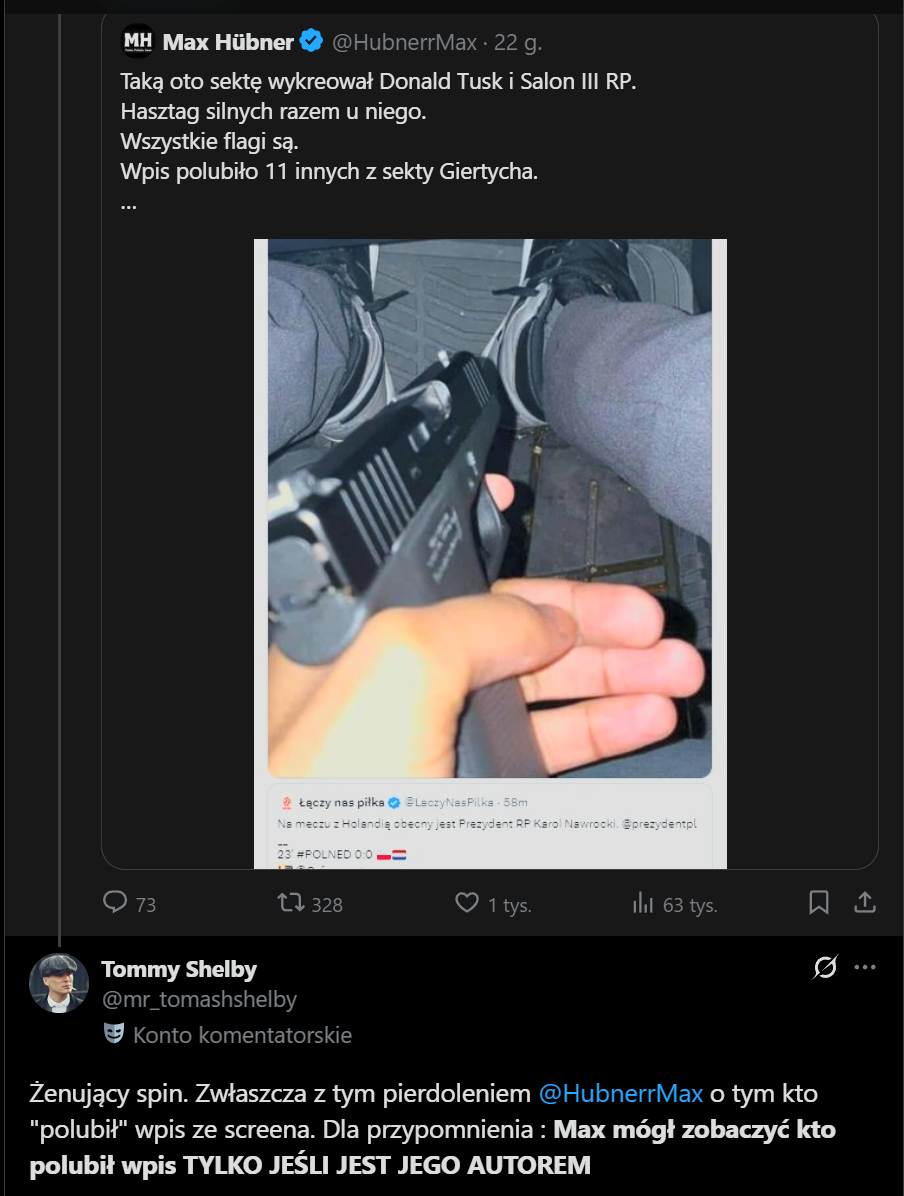The width and height of the screenshot is (904, 1196).
Task: Open the @HubnerrMax mention link
Action: (620, 1093)
